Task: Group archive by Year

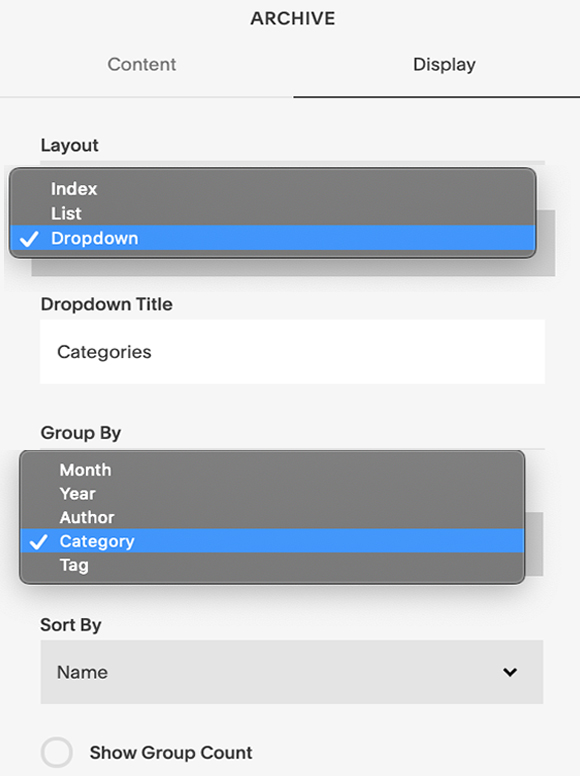Action: [272, 493]
